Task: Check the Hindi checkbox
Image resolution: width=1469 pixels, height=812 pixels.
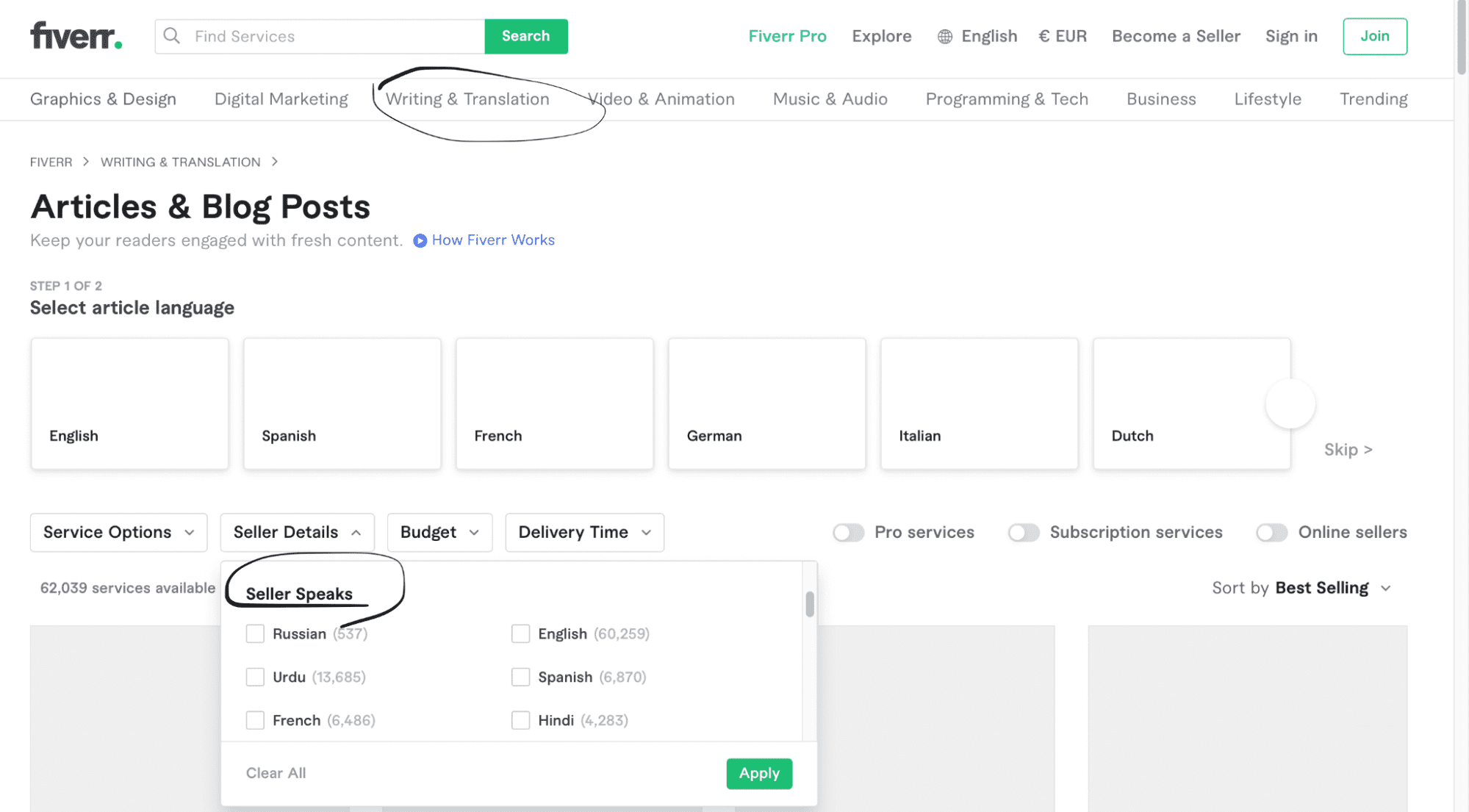Action: pos(520,720)
